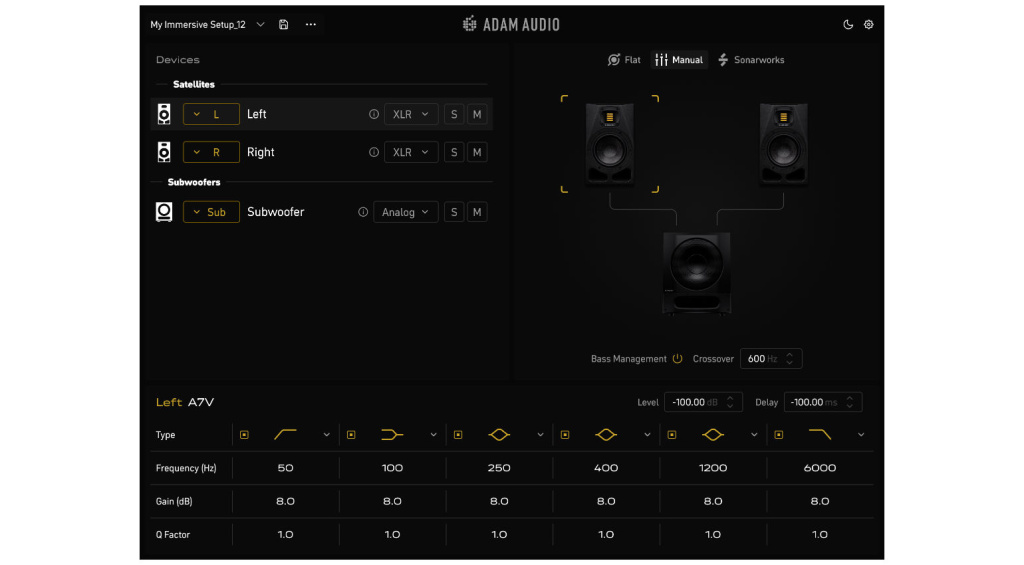This screenshot has width=1024, height=565.
Task: Expand filter type chevron for 1200 Hz band
Action: tap(754, 435)
